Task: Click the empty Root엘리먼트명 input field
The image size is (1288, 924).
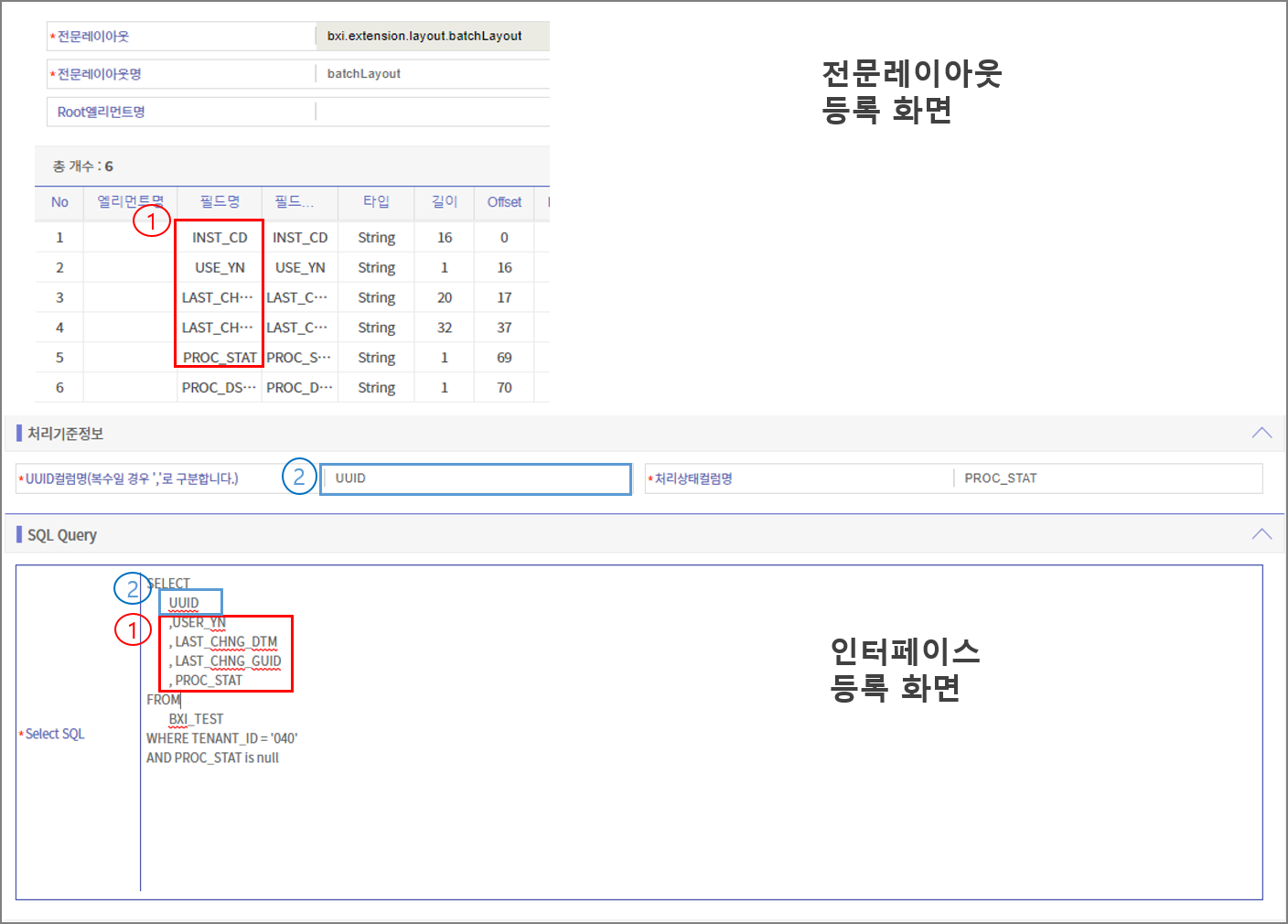Action: [433, 112]
